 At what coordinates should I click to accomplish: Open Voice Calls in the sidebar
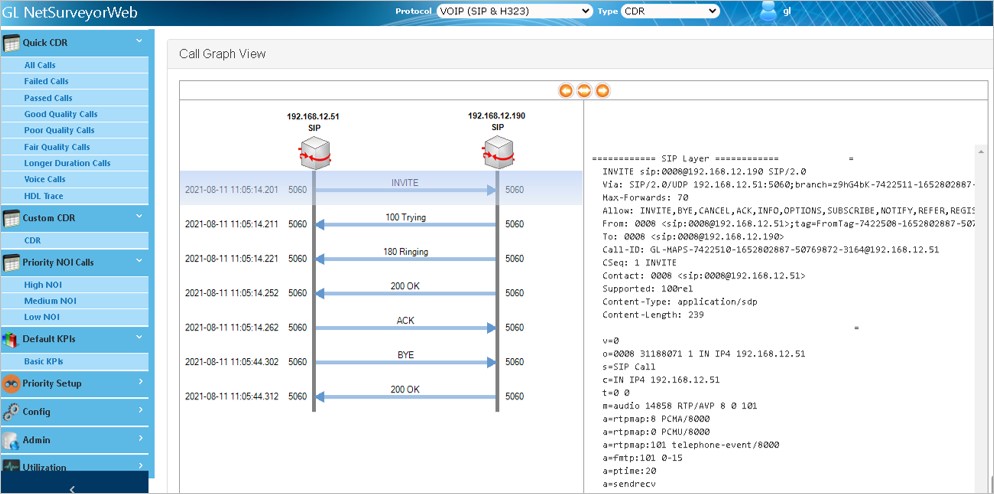[75, 179]
